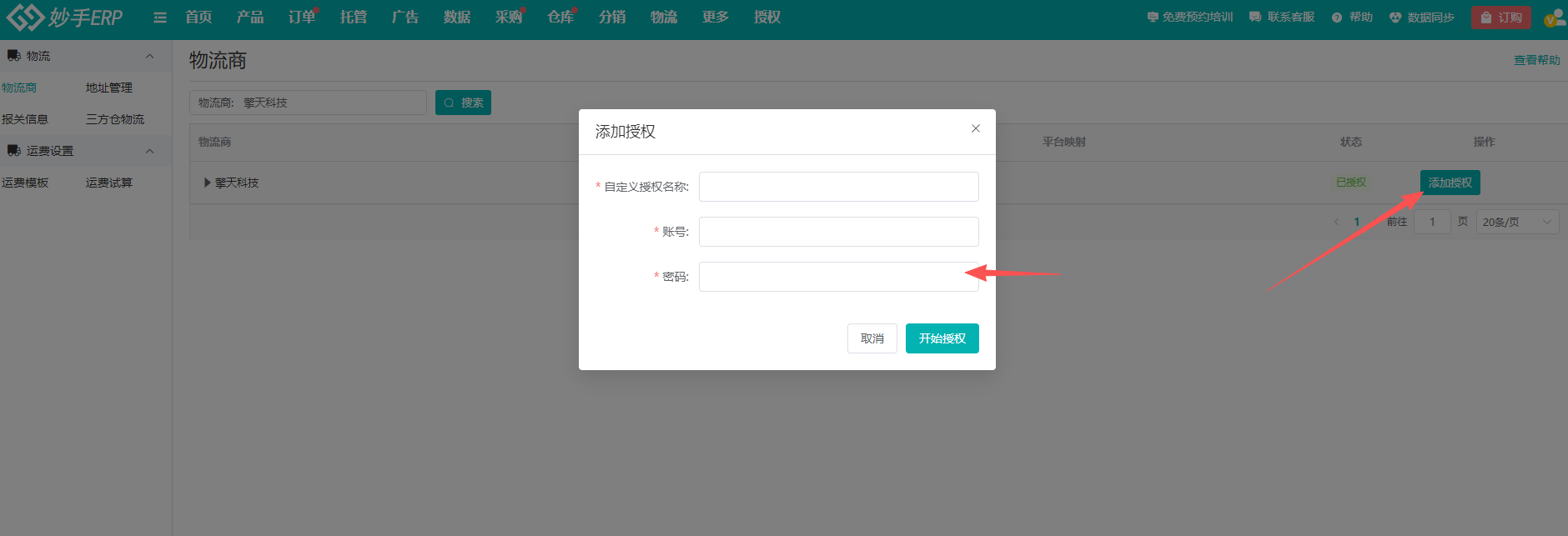Open the 授权 menu
This screenshot has width=1568, height=536.
[767, 17]
